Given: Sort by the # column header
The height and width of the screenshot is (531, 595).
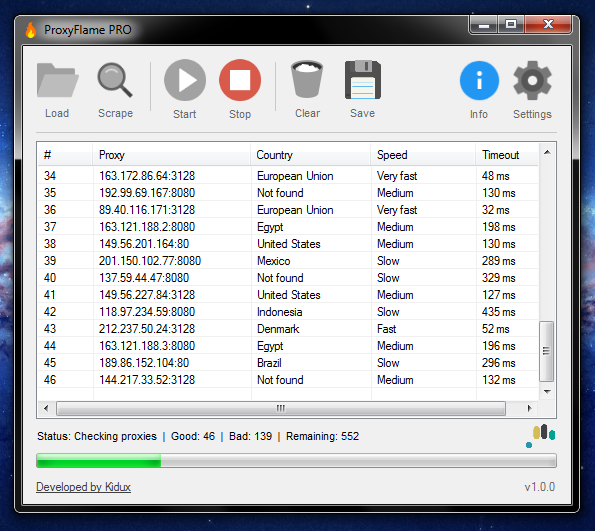Looking at the screenshot, I should (x=65, y=155).
